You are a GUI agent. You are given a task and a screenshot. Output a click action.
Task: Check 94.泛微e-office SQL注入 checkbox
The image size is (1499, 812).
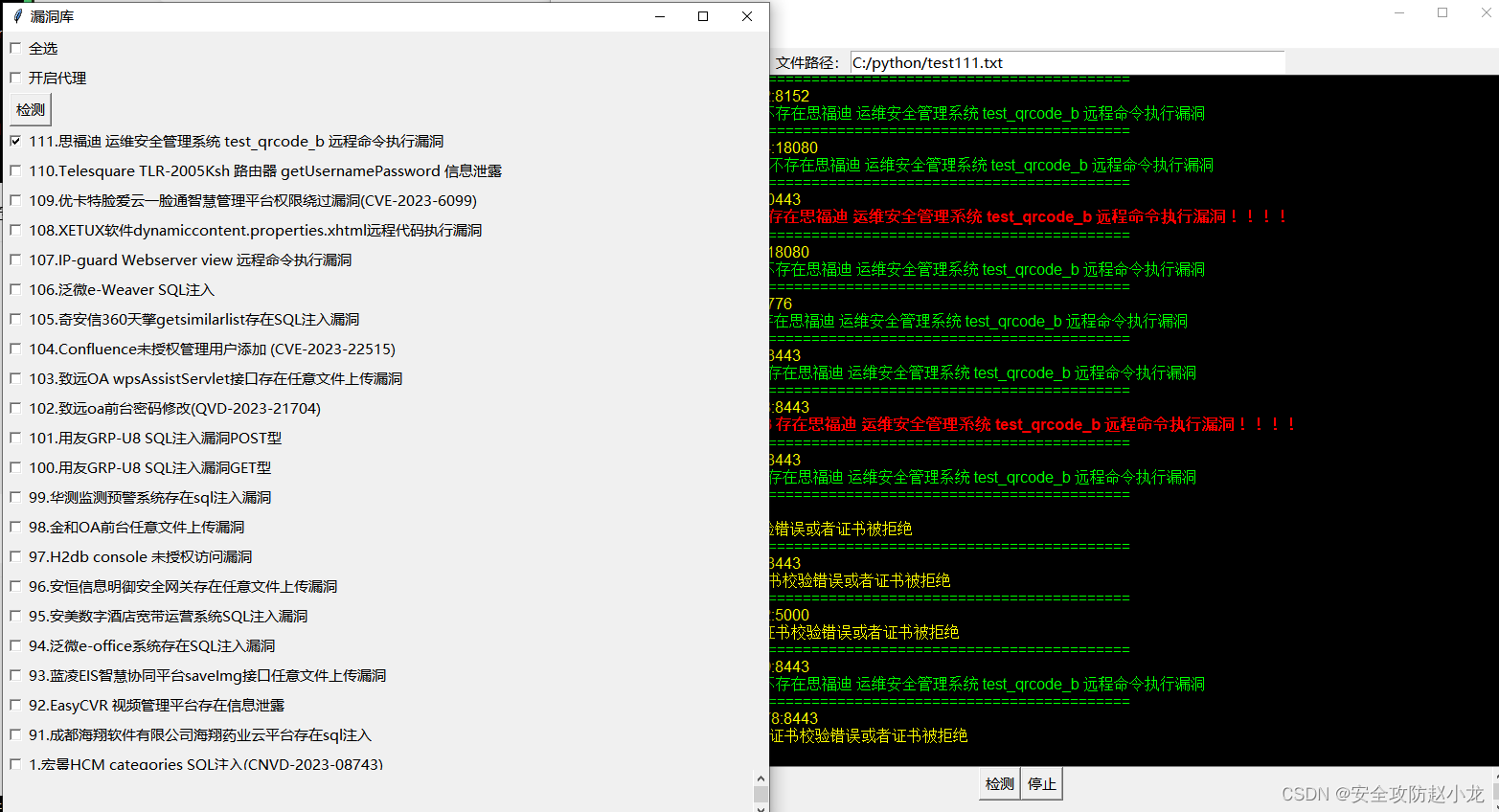point(15,645)
